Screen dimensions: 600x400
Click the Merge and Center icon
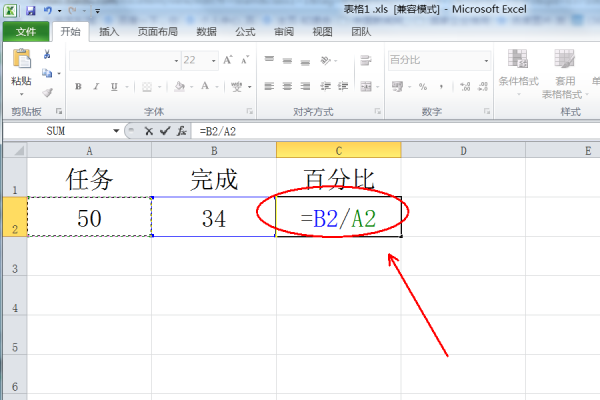coord(366,87)
